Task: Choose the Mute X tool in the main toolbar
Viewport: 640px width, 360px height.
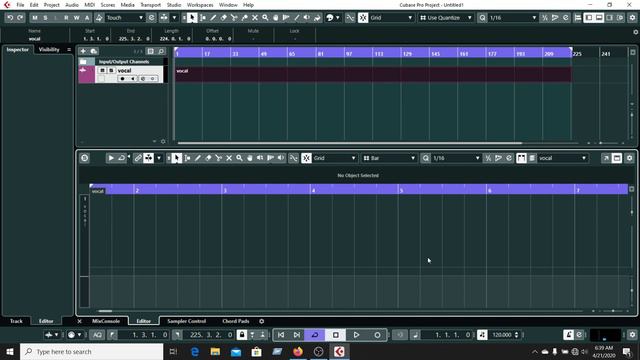Action: coord(255,18)
